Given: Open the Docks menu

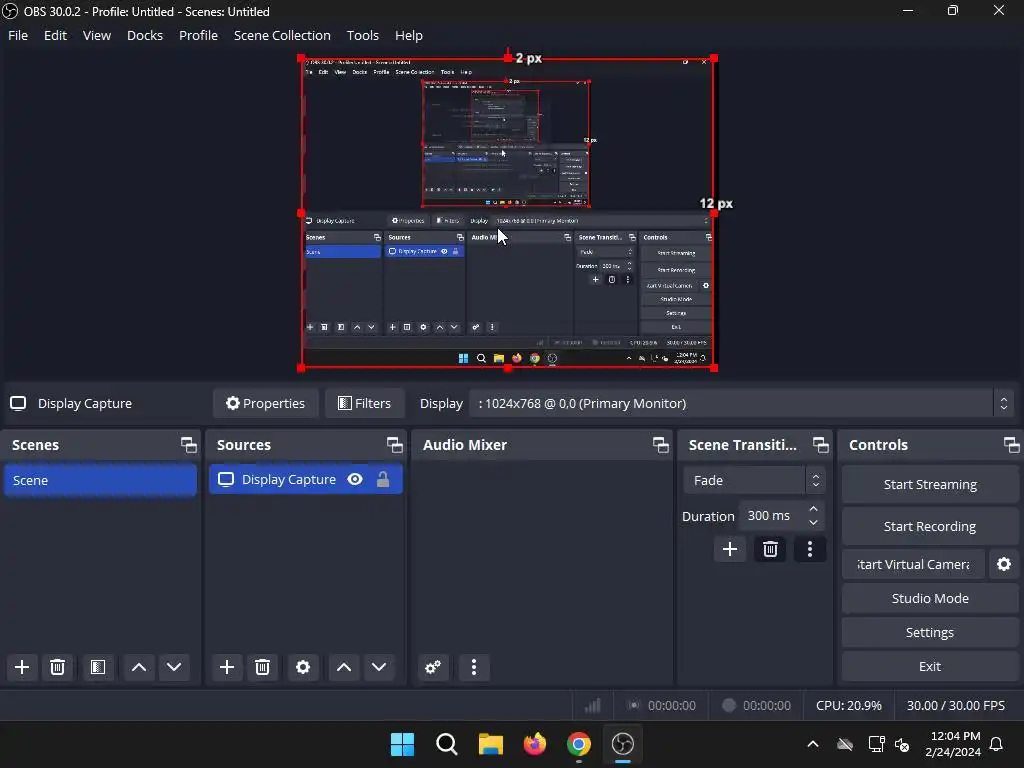Looking at the screenshot, I should pos(145,35).
